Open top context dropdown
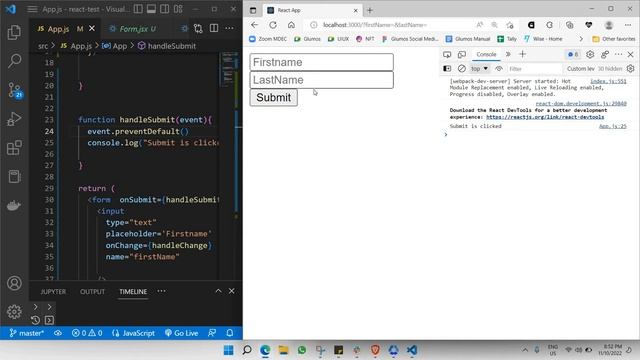Screen dimensions: 640x360 coord(479,69)
